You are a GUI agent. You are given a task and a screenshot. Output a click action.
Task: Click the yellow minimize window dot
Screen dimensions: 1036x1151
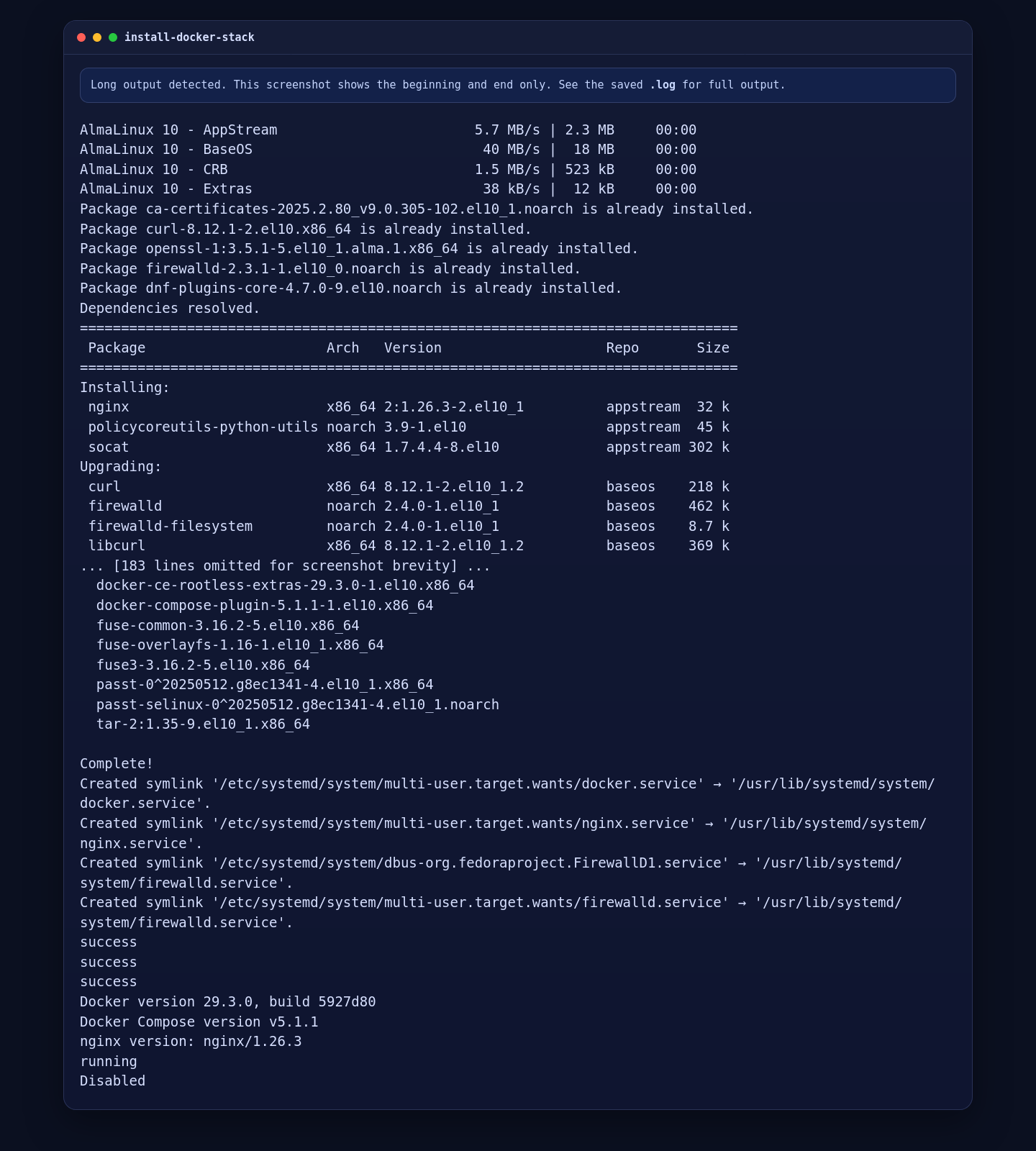[97, 37]
